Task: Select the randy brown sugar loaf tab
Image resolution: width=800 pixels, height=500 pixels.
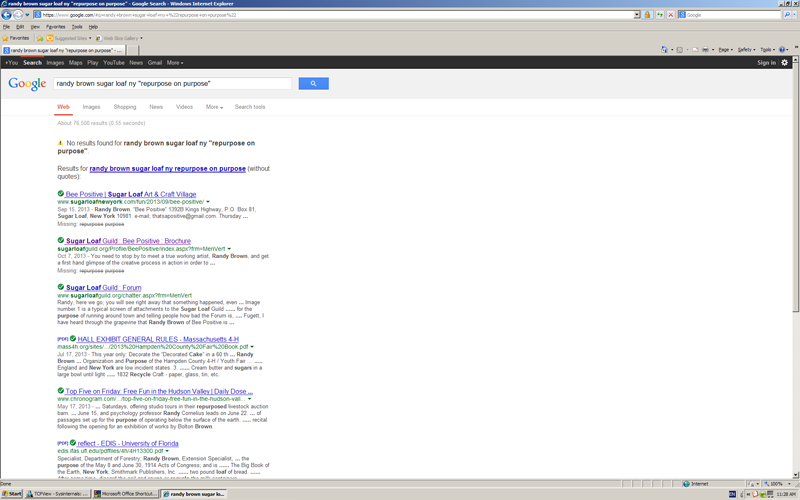Action: 63,50
